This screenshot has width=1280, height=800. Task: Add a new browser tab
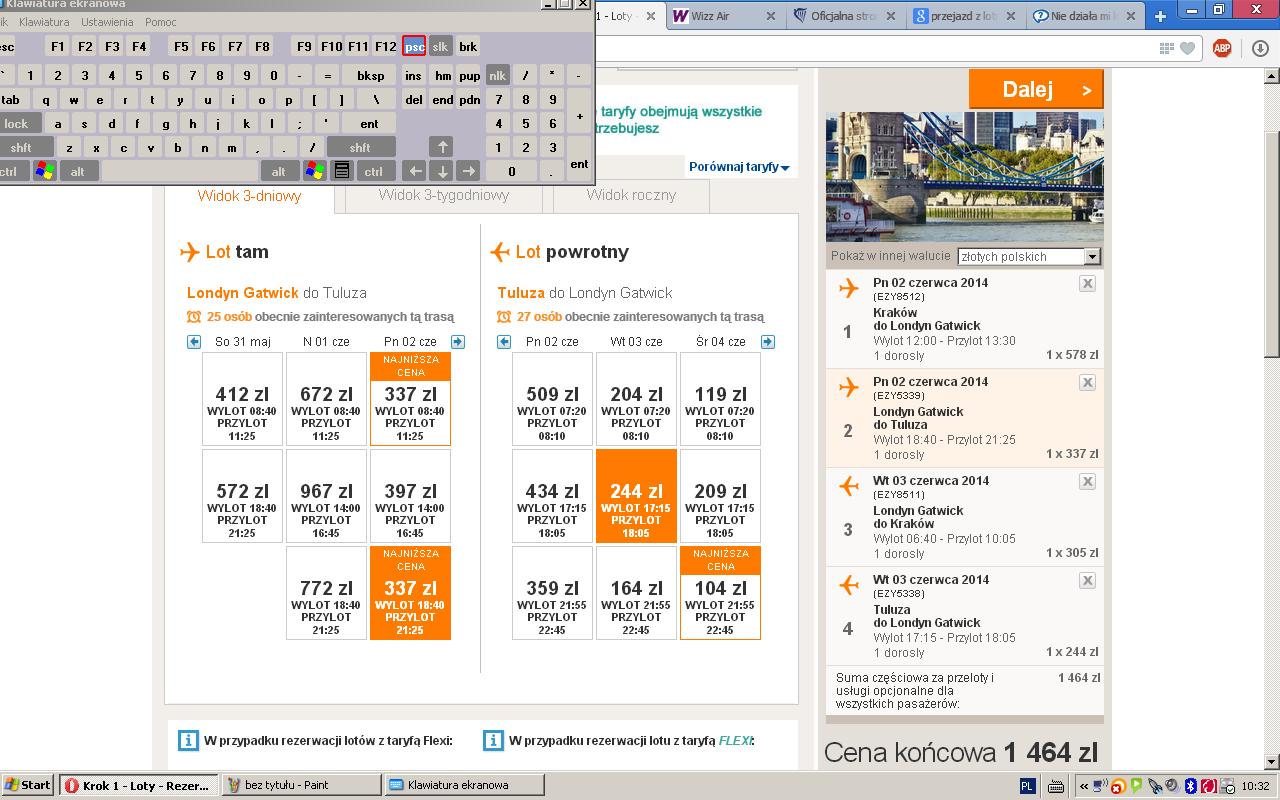pos(1160,16)
